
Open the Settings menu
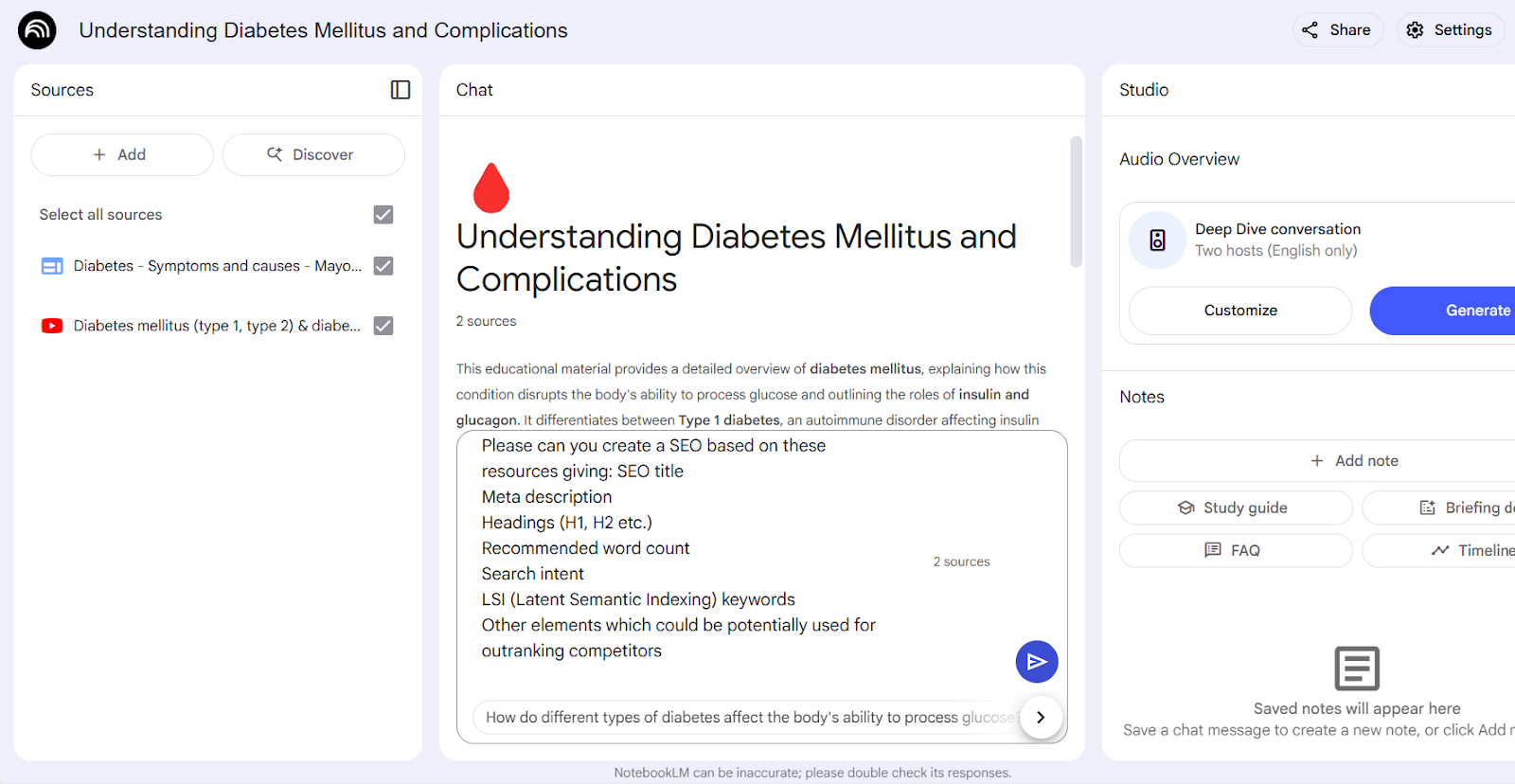[x=1450, y=30]
